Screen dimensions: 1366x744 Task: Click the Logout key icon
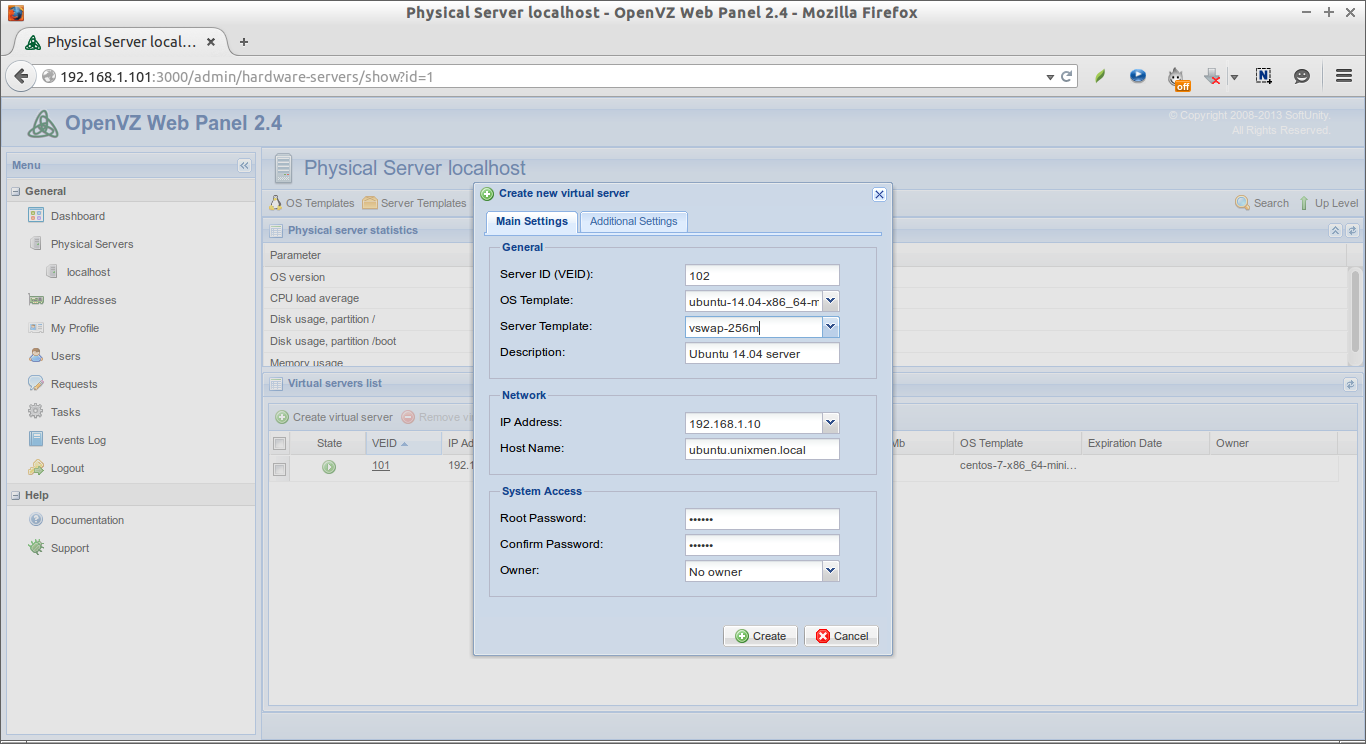36,468
